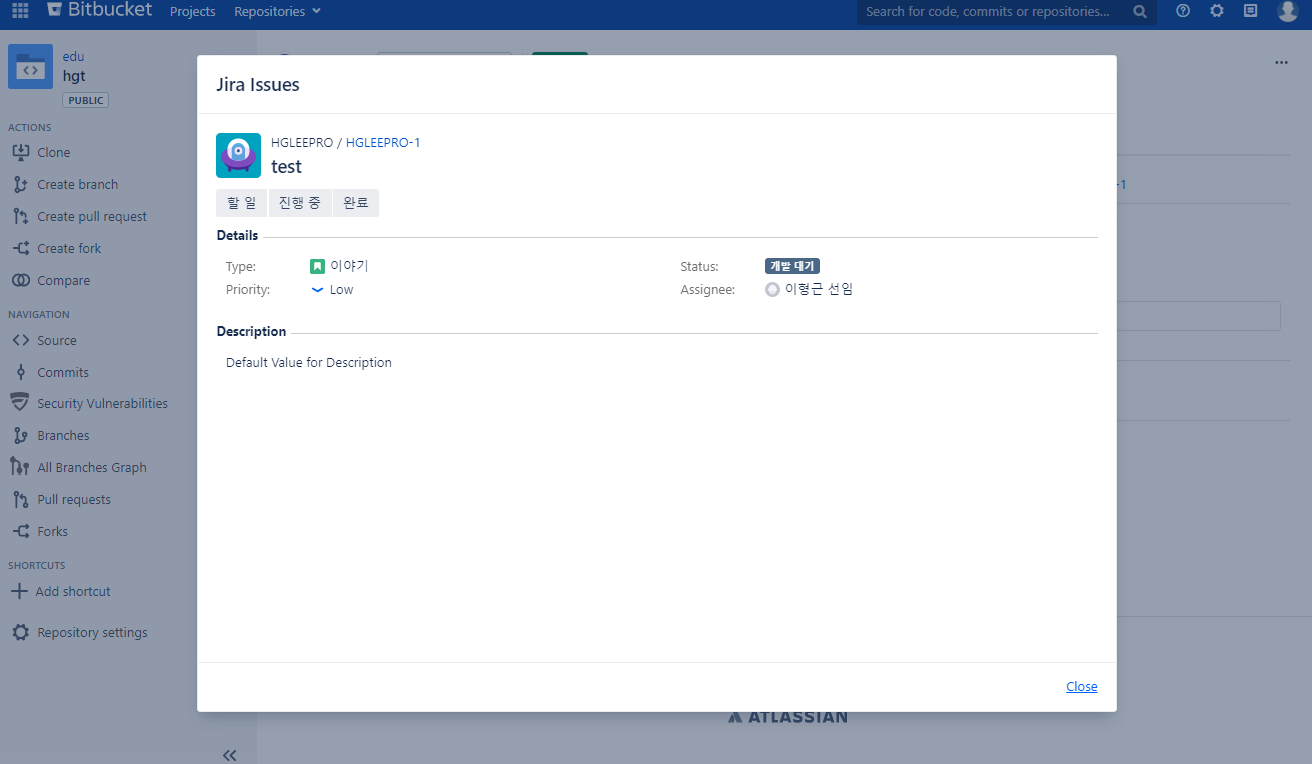
Task: Click the Create fork icon
Action: coord(20,248)
